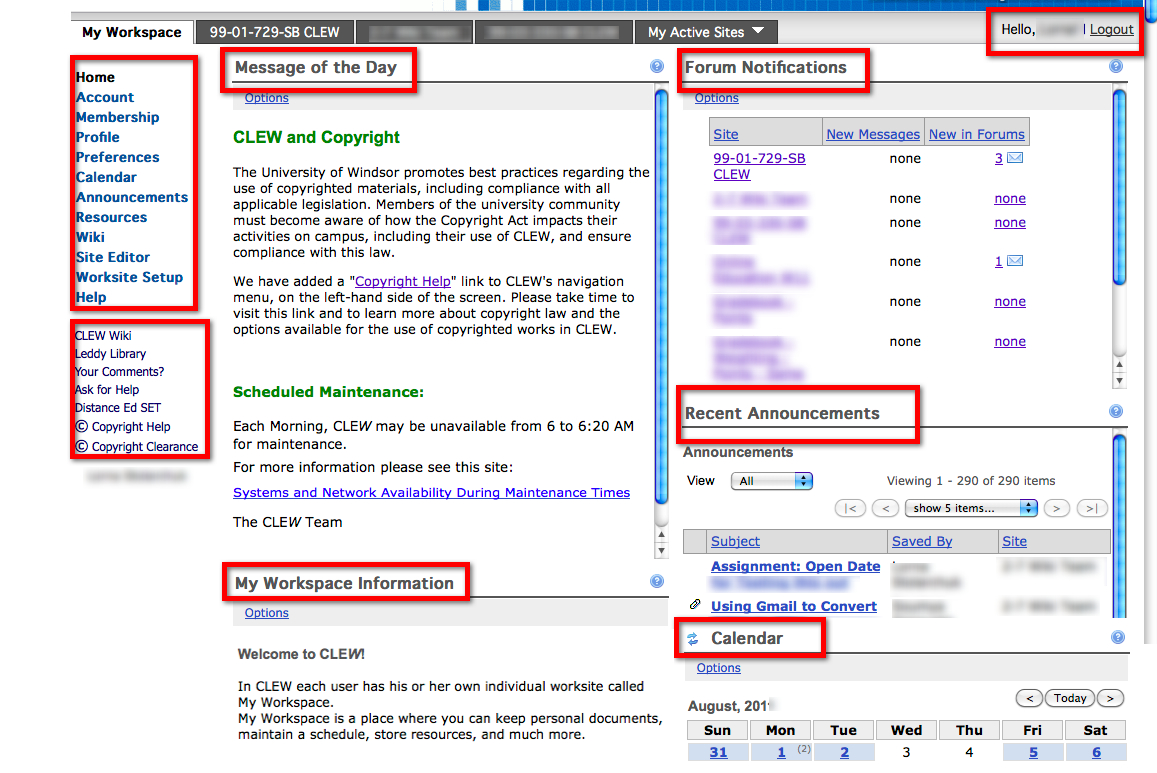Sort forum table by New Messages
Screen dimensions: 1157x773
point(873,134)
